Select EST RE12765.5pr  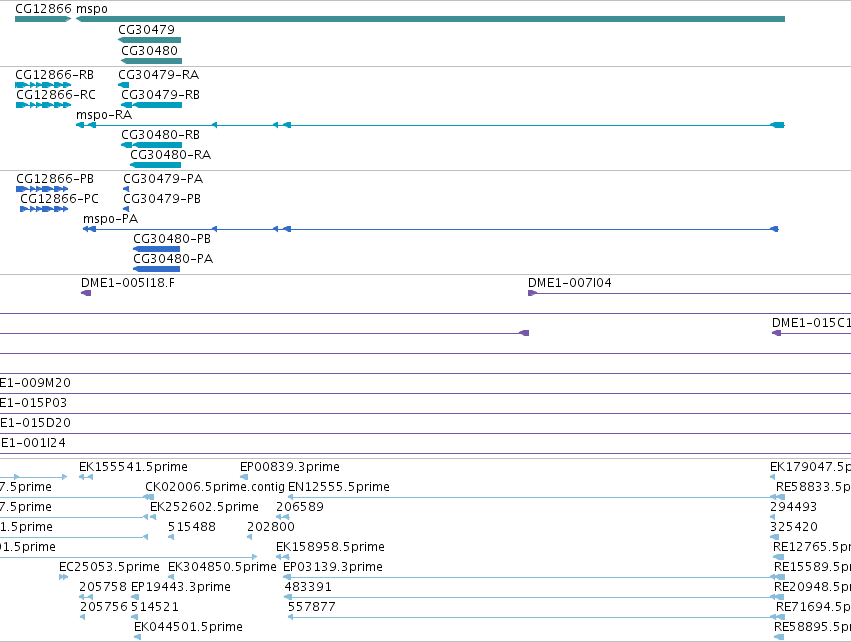click(779, 557)
